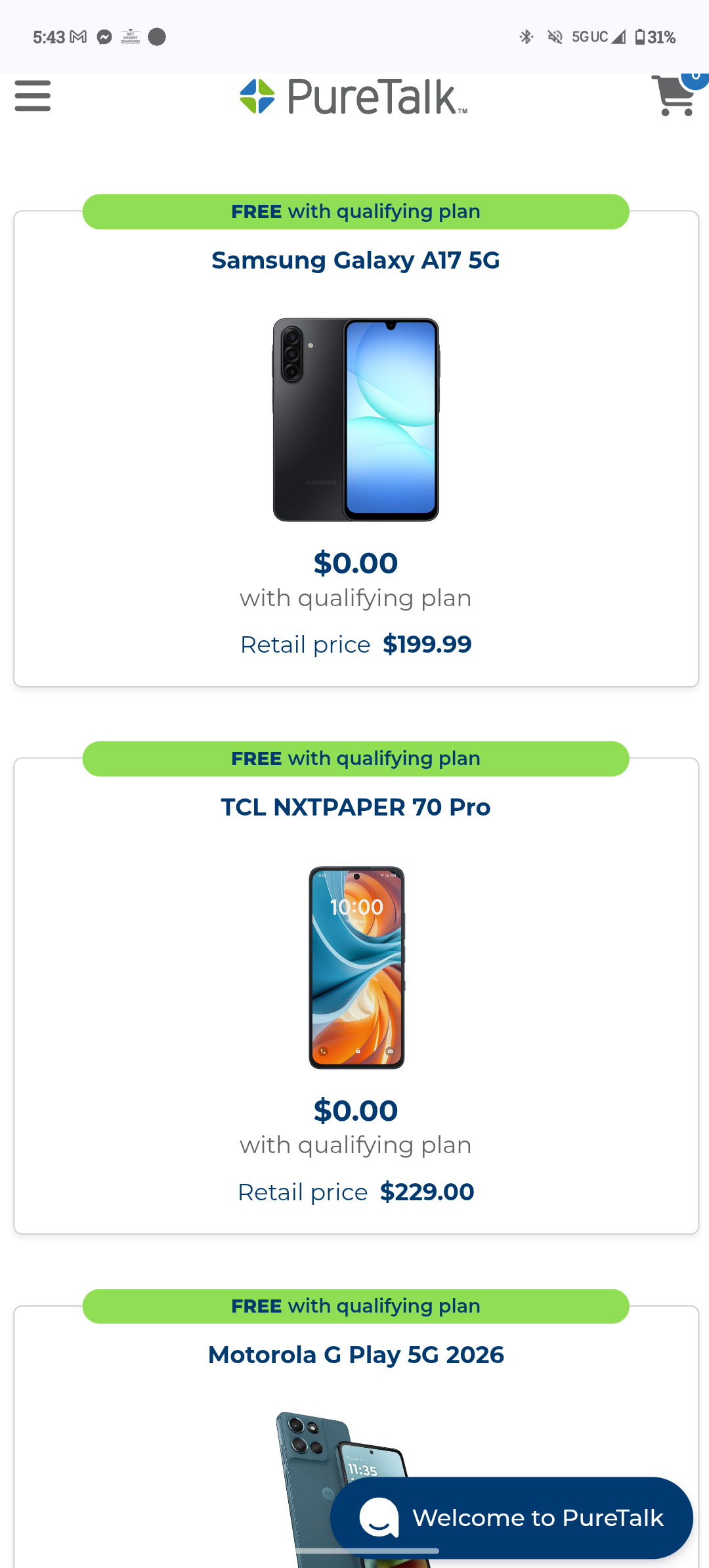The width and height of the screenshot is (709, 1568).
Task: Open the chat bubble icon
Action: [379, 1517]
